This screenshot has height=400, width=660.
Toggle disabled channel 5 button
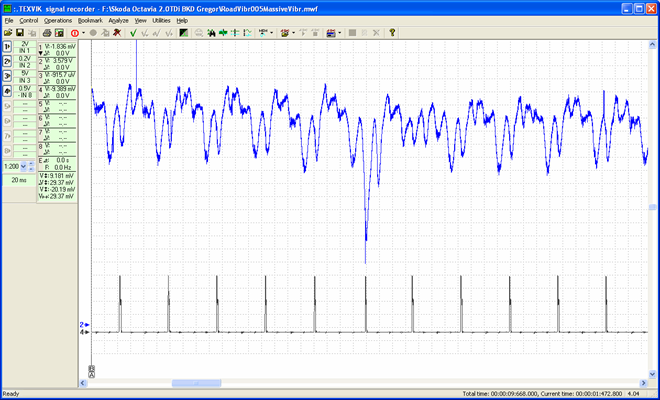pos(7,107)
